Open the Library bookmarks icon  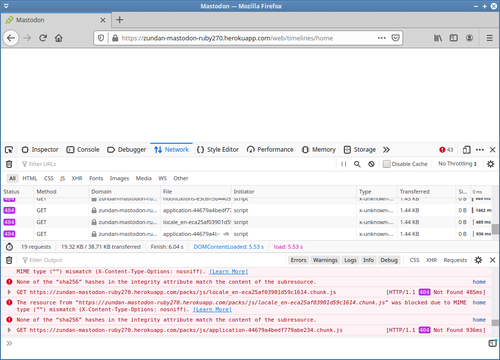click(x=438, y=38)
